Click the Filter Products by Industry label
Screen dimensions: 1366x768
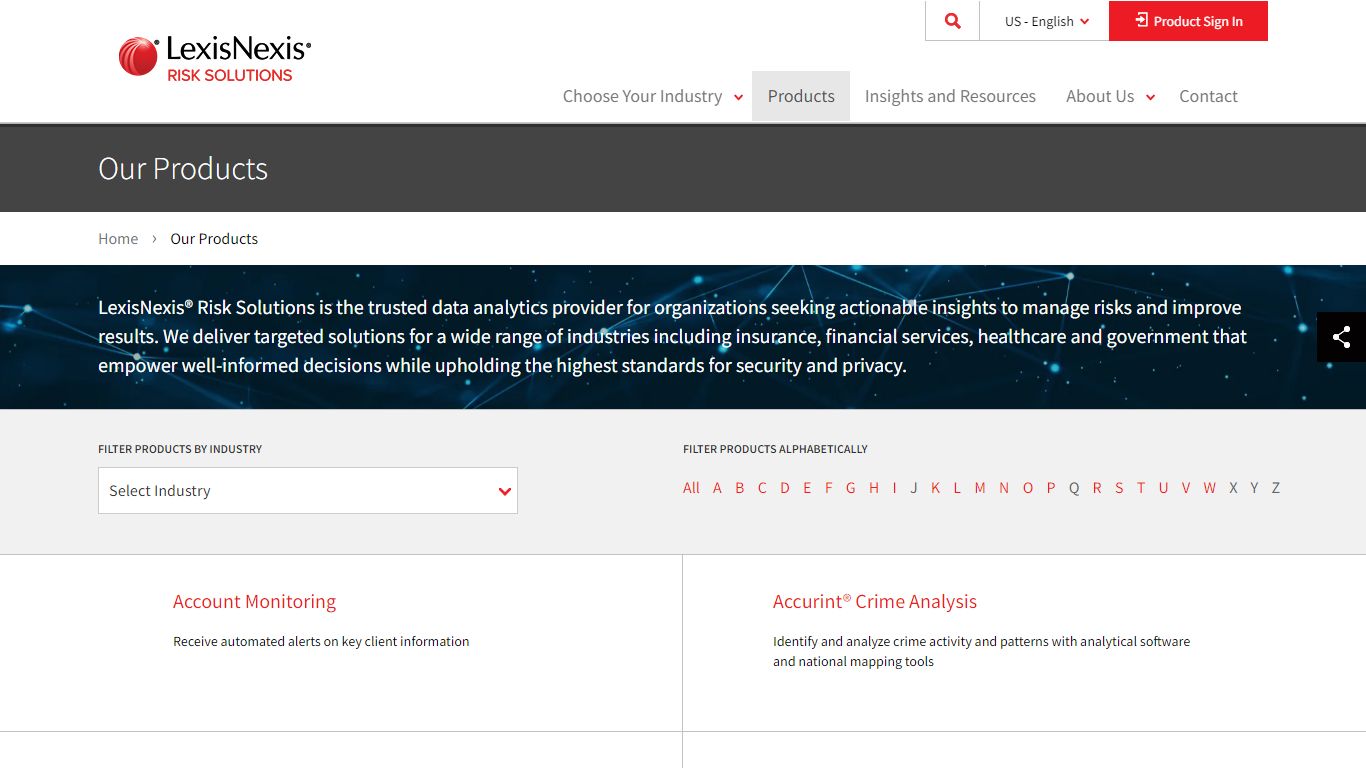(180, 449)
